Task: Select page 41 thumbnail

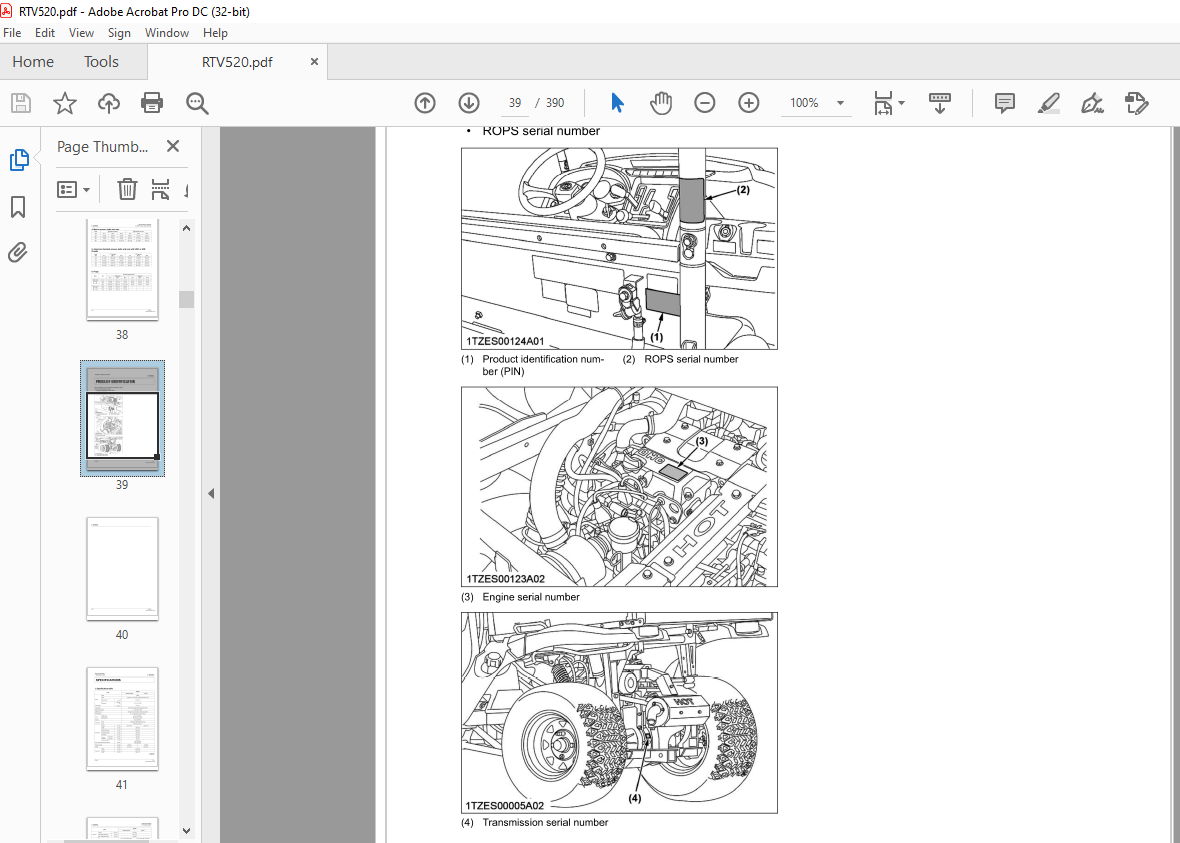Action: click(x=122, y=718)
